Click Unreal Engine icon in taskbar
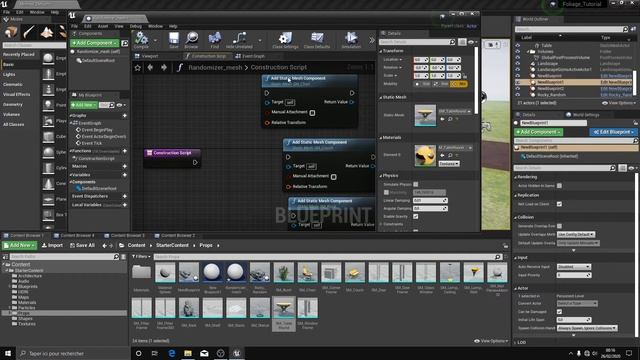This screenshot has height=360, width=640. pyautogui.click(x=237, y=353)
